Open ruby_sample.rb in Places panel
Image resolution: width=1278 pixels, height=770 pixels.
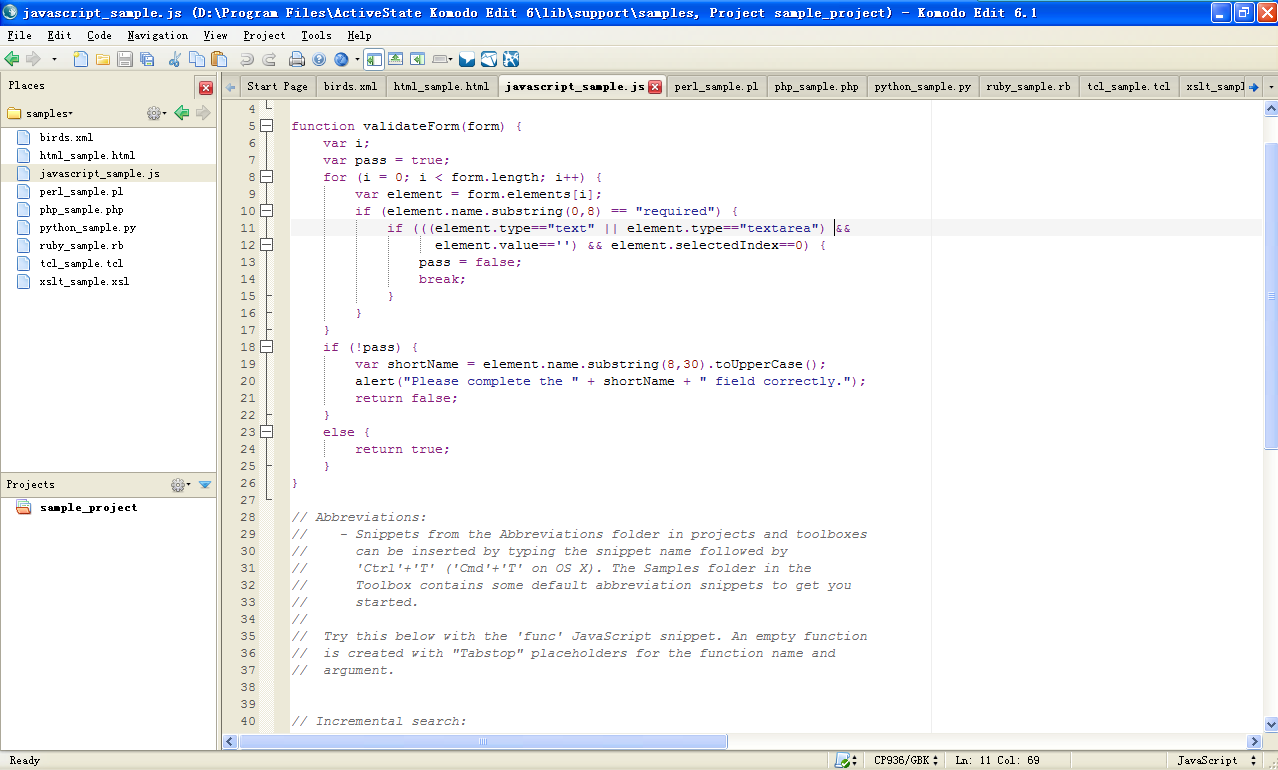point(81,245)
